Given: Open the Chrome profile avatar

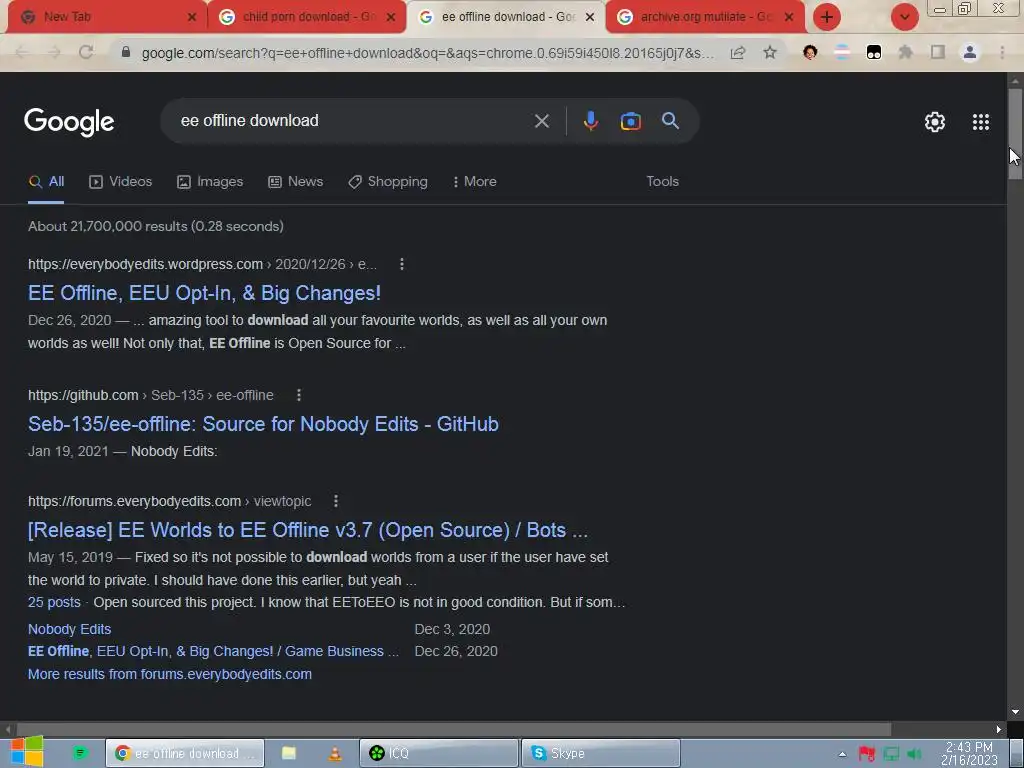Looking at the screenshot, I should [970, 52].
